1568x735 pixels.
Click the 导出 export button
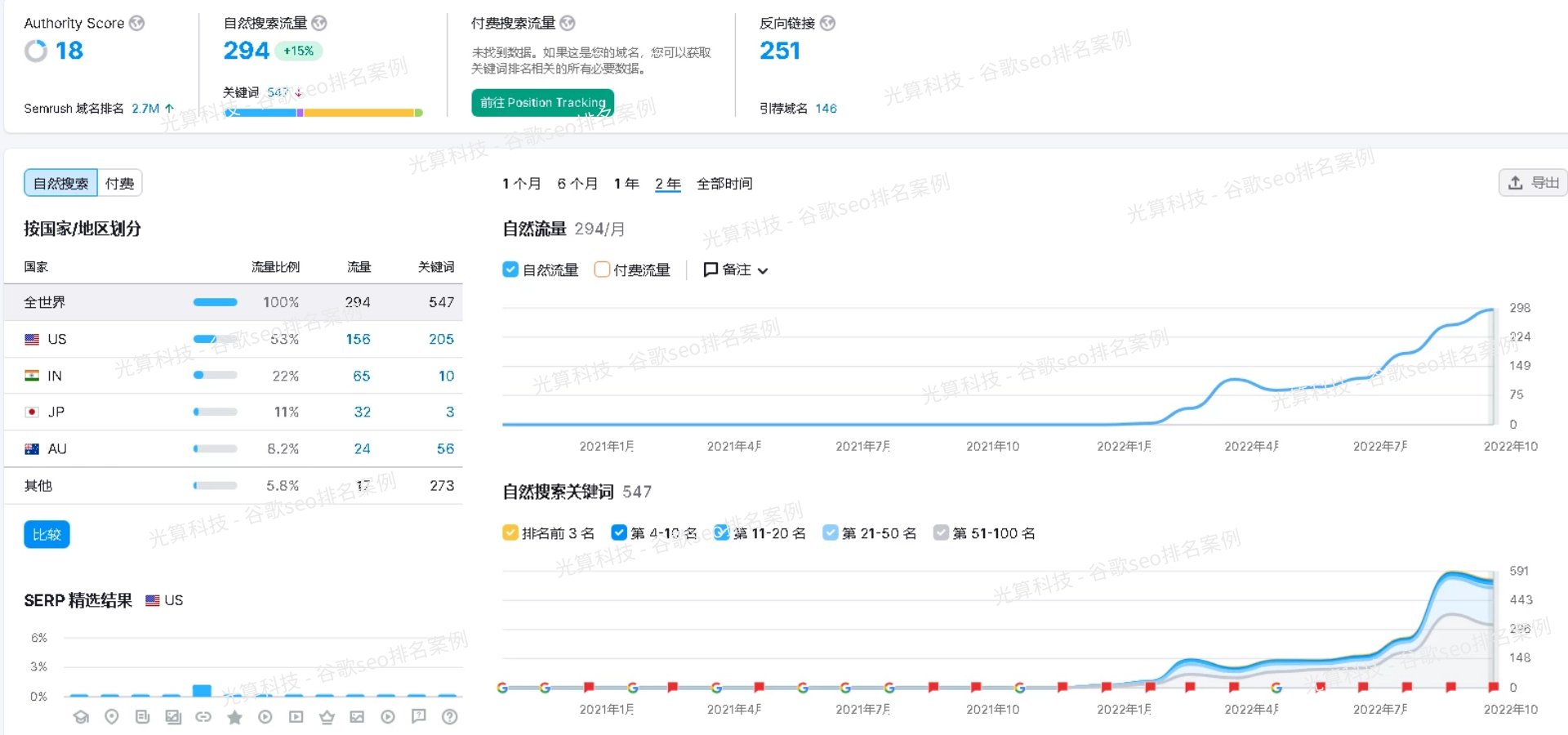point(1533,183)
